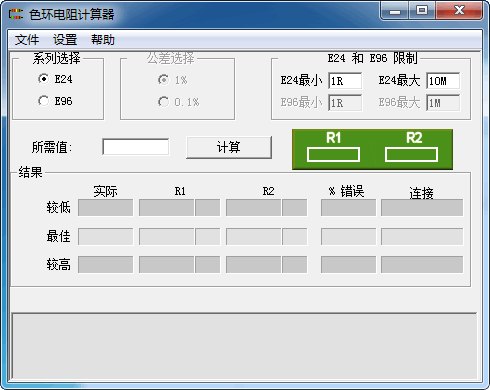Click the % 错误 column header
This screenshot has width=490, height=390.
click(x=346, y=191)
